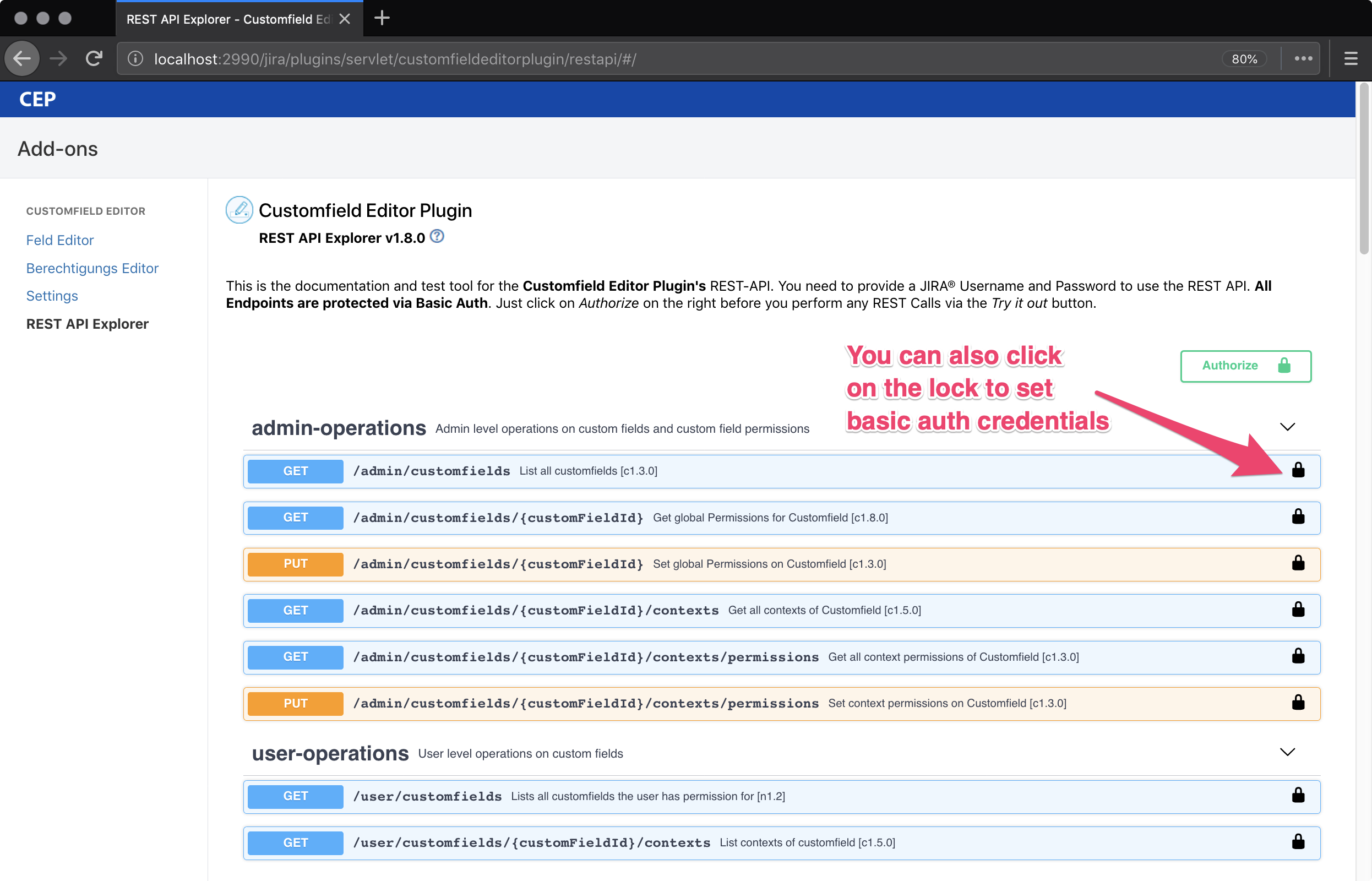
Task: Click lock on GET /user/customfields row
Action: pyautogui.click(x=1298, y=795)
